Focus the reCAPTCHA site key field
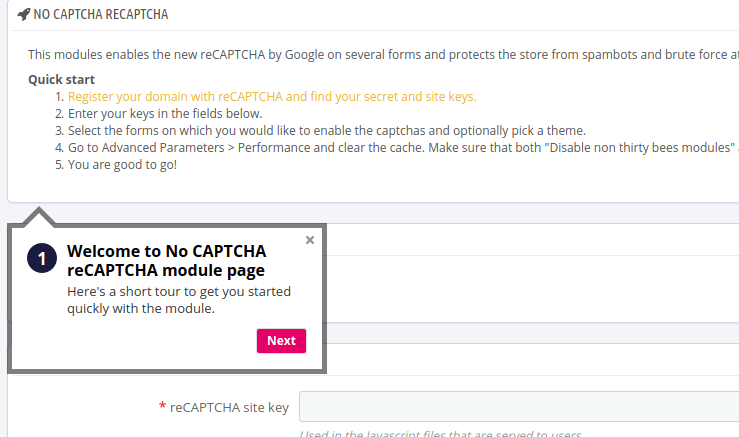This screenshot has width=739, height=437. (519, 406)
